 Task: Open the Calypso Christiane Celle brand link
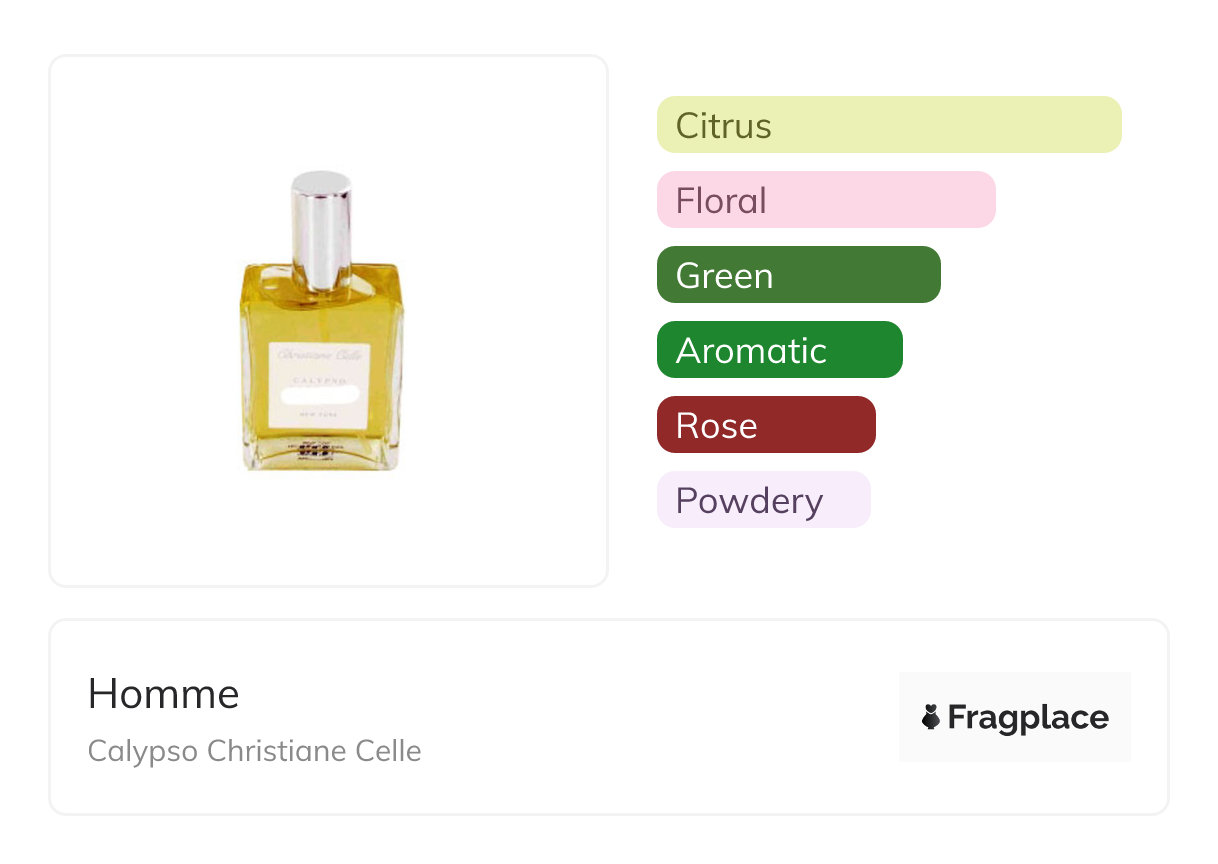(x=255, y=751)
